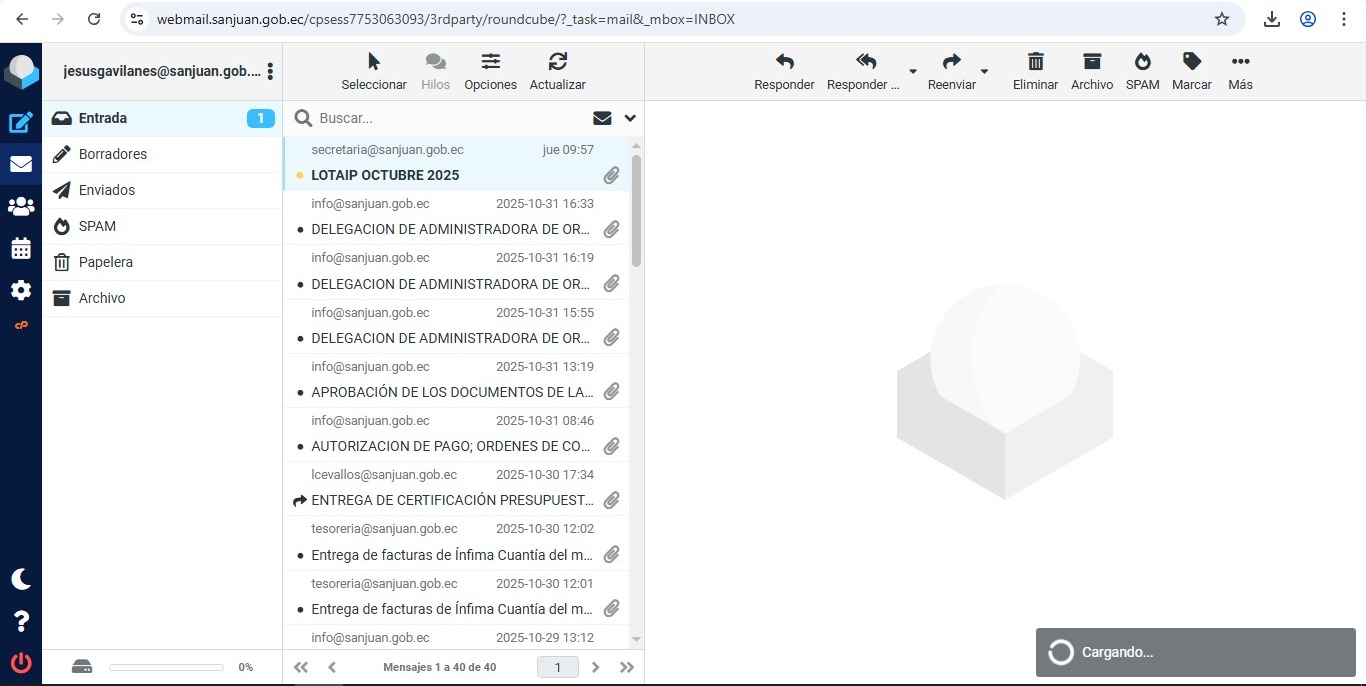Open the Contacts icon in sidebar

coord(21,206)
